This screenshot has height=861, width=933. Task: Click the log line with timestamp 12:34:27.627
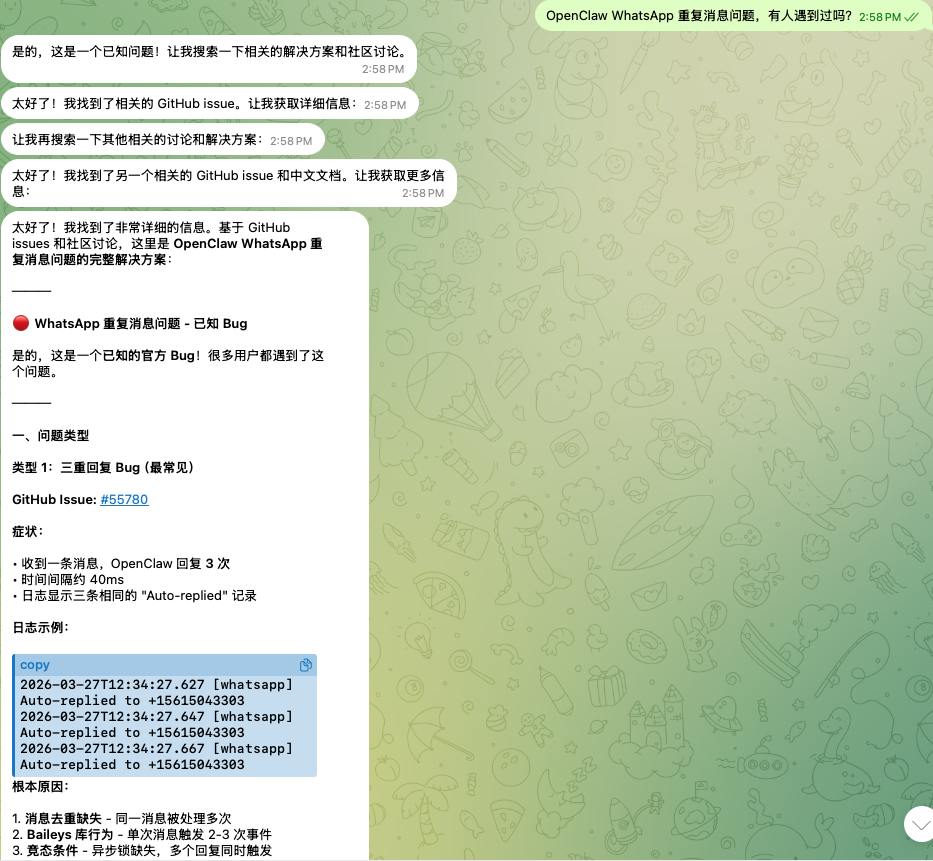156,684
